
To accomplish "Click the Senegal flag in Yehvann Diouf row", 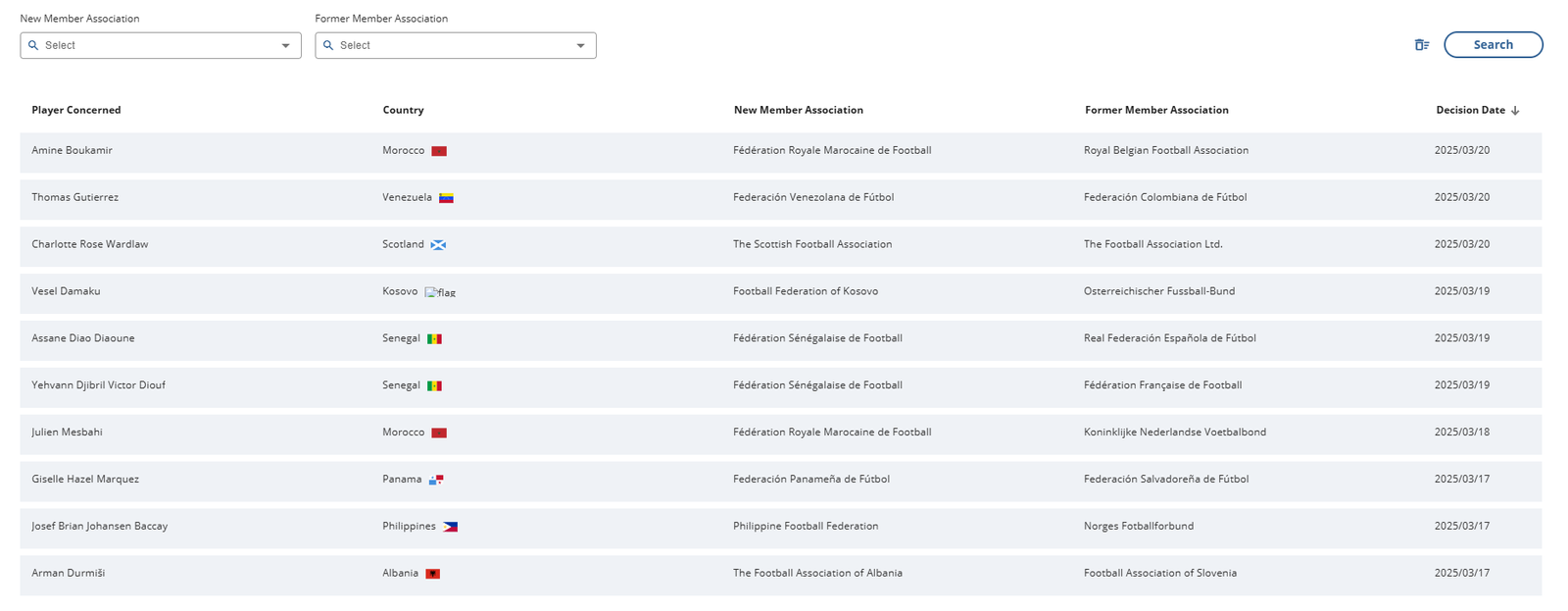I will (x=434, y=386).
